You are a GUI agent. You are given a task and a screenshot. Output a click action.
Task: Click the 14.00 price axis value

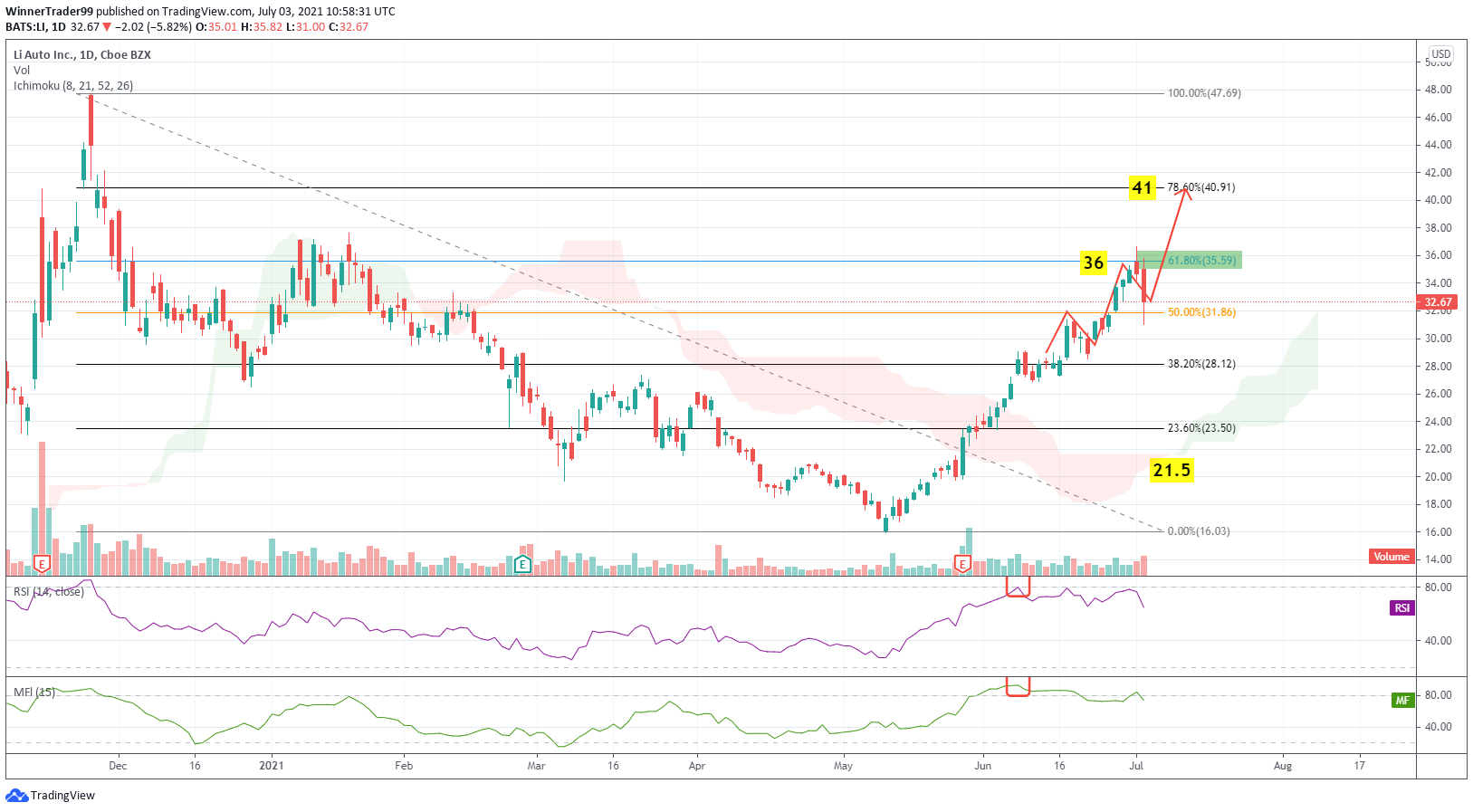pos(1439,559)
